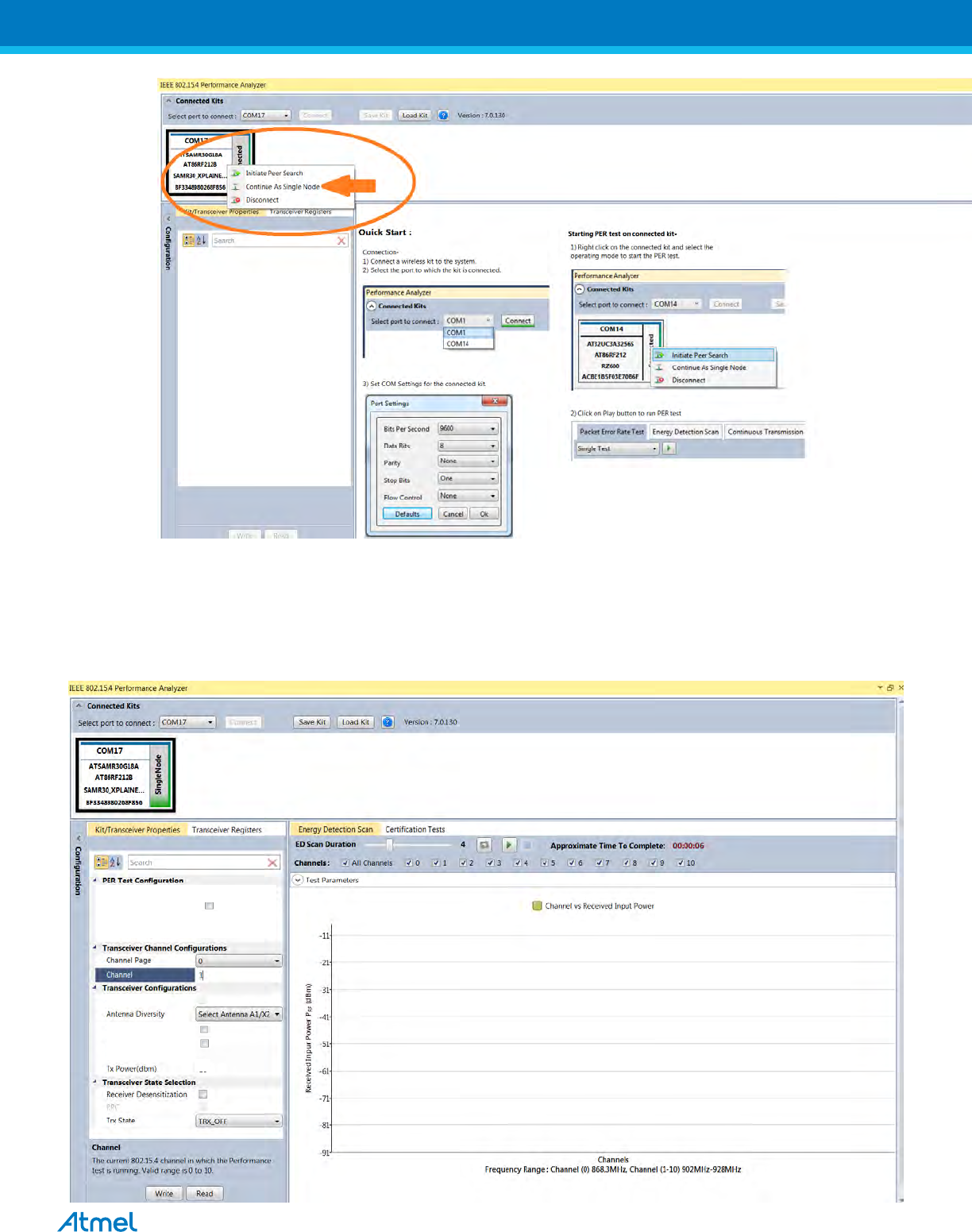The image size is (972, 1232).
Task: Click Channel vs Received Input Power legend swatch
Action: 537,906
